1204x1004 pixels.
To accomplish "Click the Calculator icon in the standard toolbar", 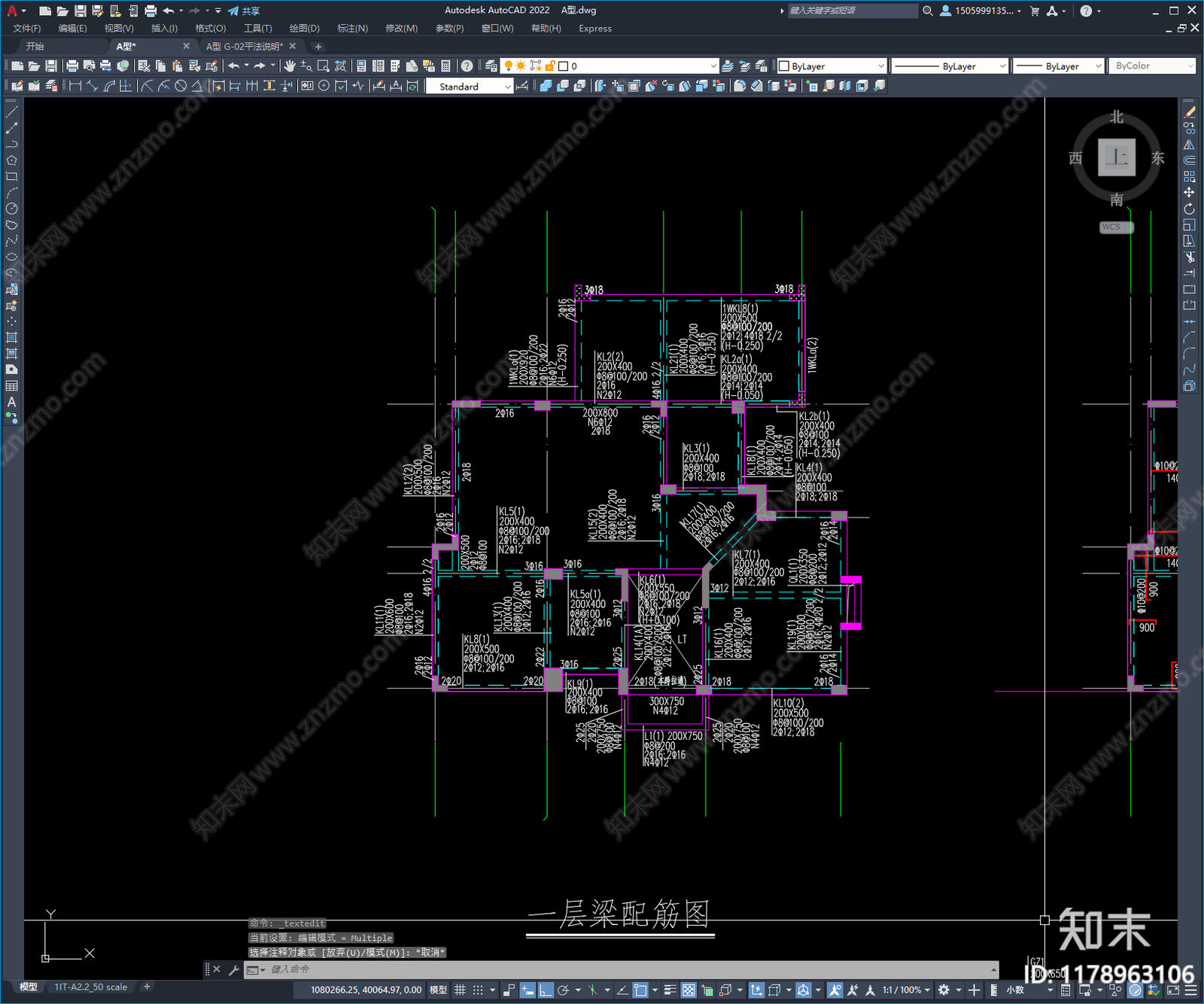I will tap(445, 66).
